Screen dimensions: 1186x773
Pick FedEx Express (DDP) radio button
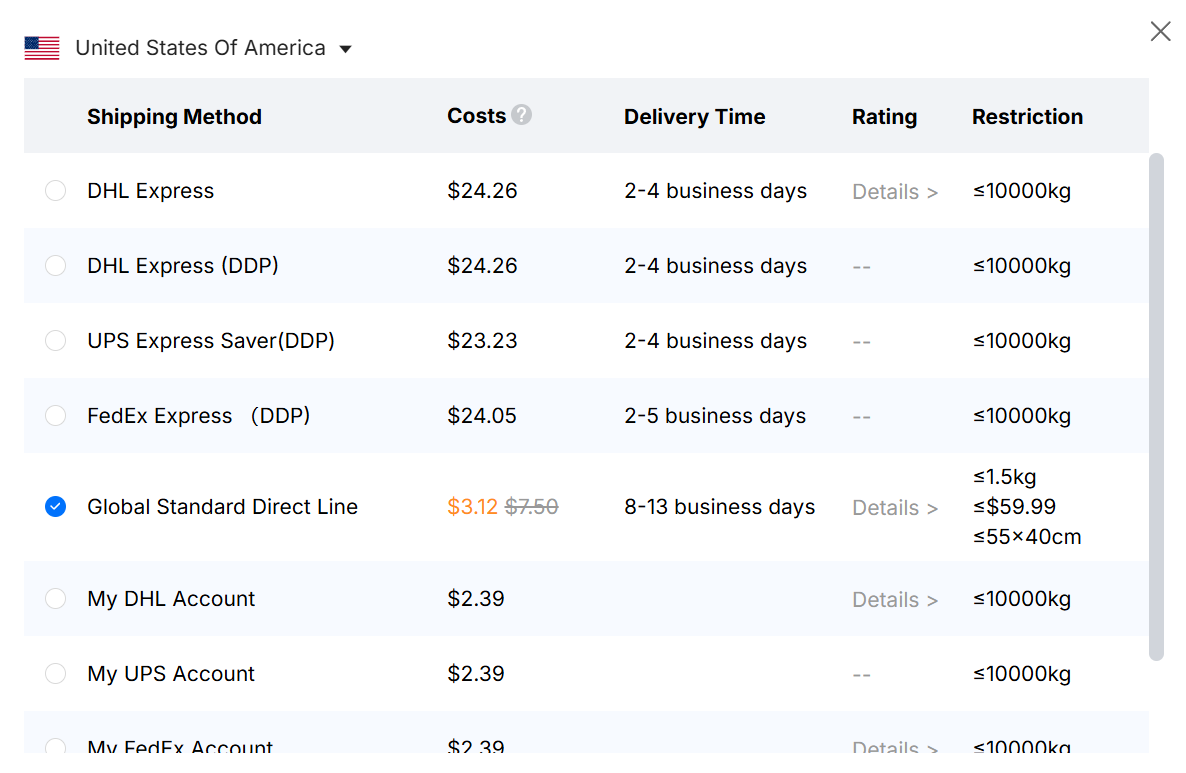tap(56, 416)
